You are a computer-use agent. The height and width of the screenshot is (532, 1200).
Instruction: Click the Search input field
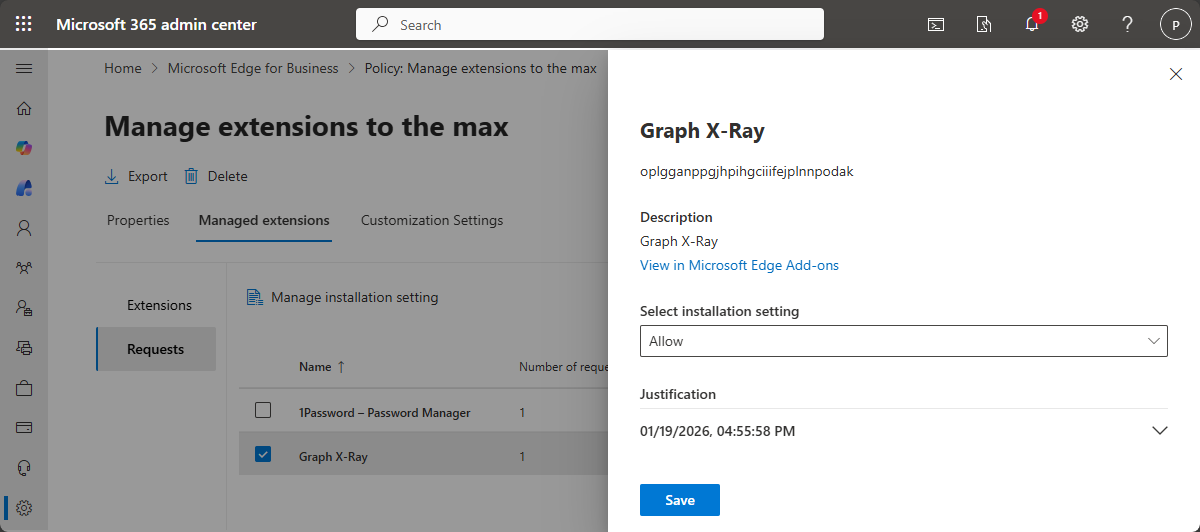[590, 24]
